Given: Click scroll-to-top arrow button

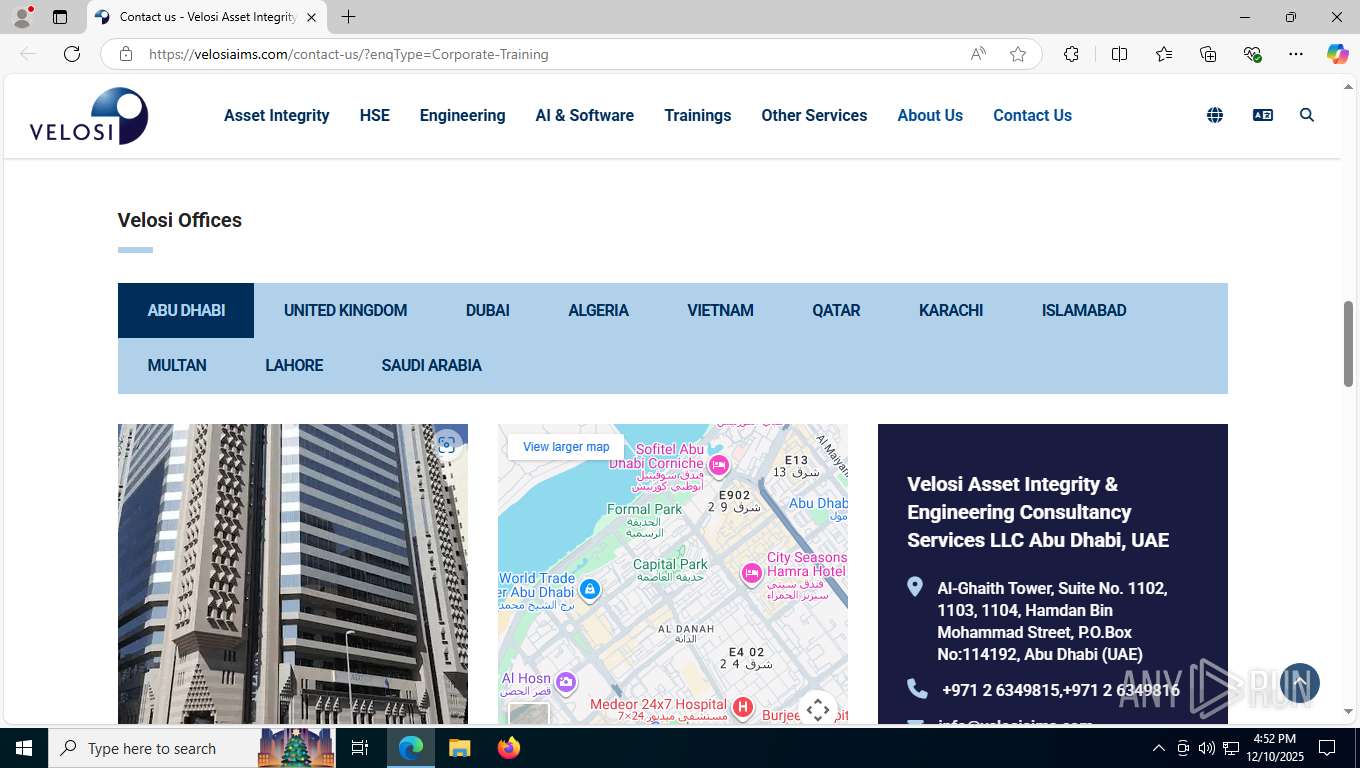Looking at the screenshot, I should (1299, 683).
